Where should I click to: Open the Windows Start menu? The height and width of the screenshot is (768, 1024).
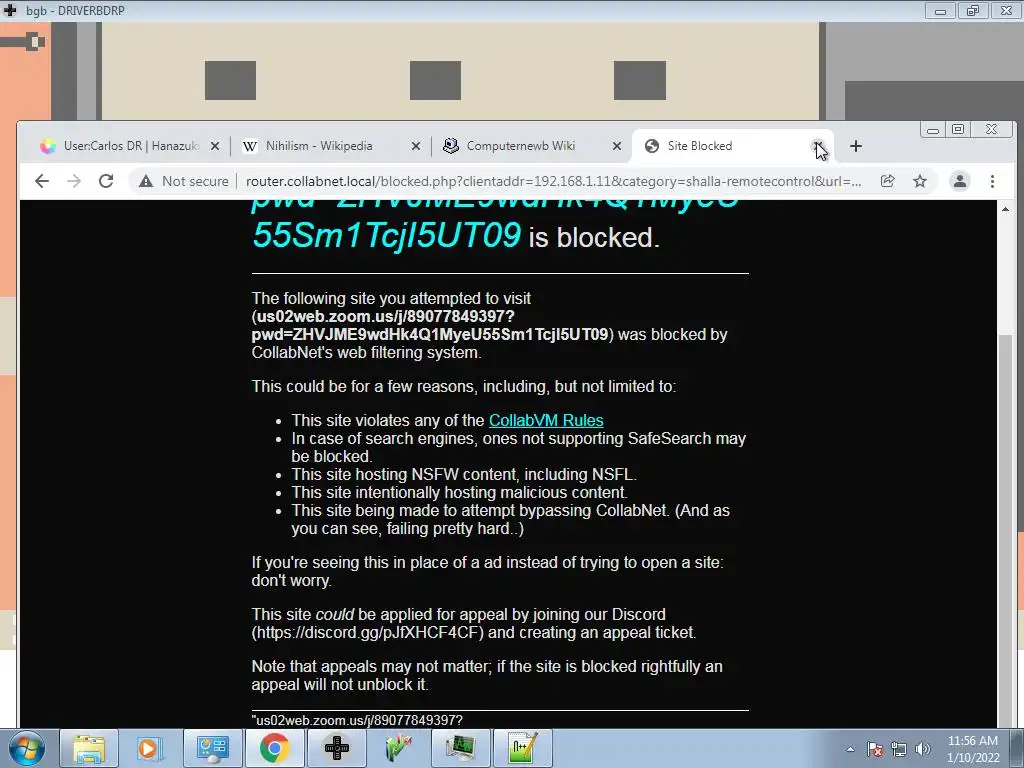25,748
